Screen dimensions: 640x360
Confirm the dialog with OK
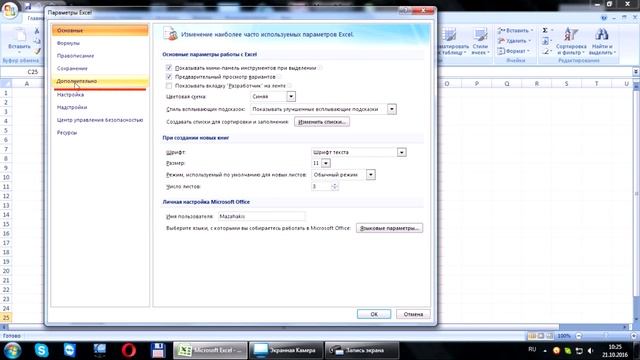pyautogui.click(x=374, y=314)
